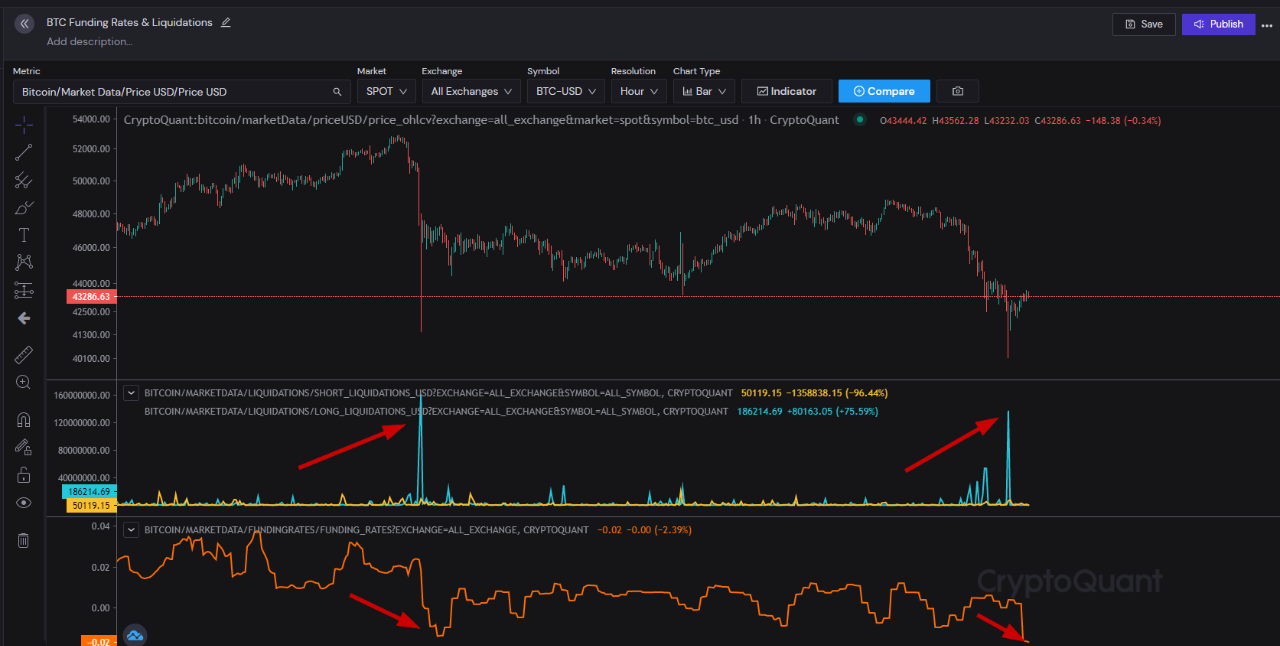Click the Indicator button
The image size is (1280, 646).
coord(786,91)
